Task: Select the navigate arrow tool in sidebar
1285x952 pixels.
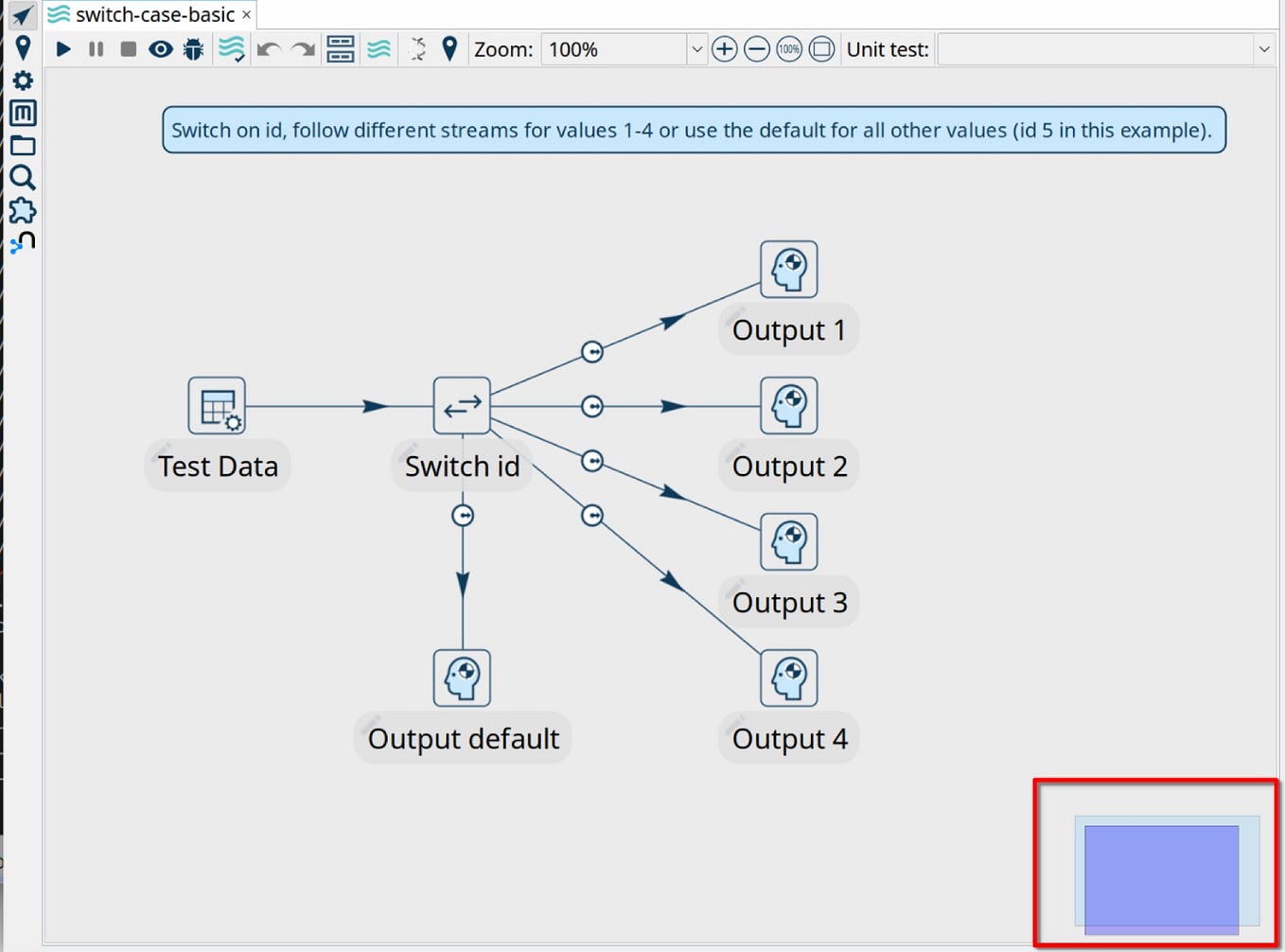Action: (x=21, y=14)
